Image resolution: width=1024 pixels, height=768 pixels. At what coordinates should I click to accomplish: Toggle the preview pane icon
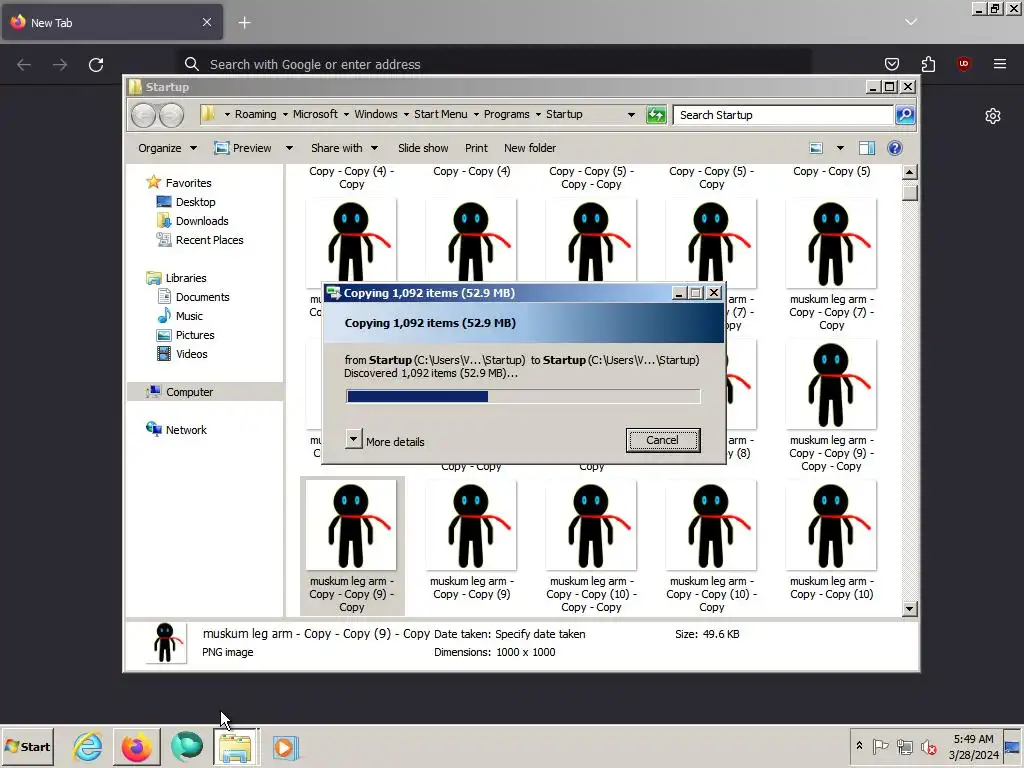click(x=867, y=148)
